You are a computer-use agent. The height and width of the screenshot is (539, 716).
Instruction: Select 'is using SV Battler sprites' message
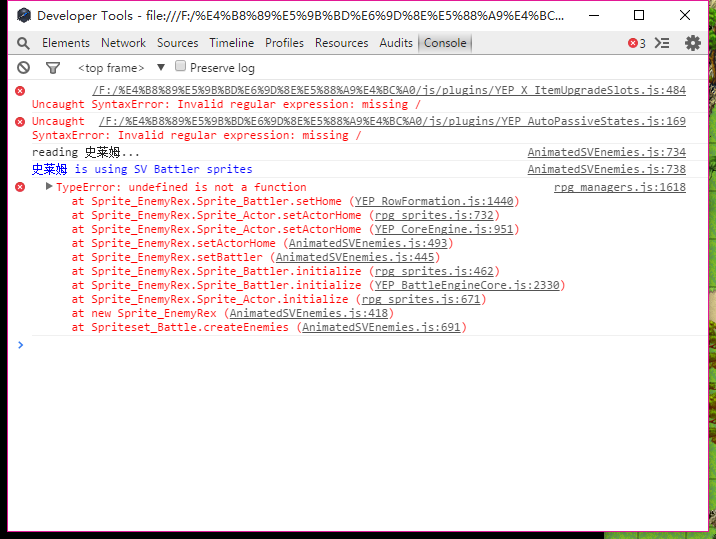coord(163,169)
